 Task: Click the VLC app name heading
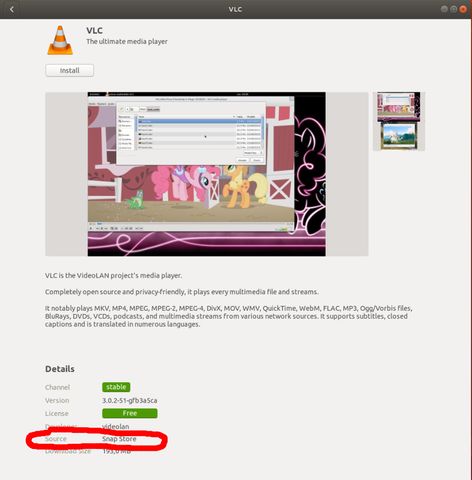94,30
